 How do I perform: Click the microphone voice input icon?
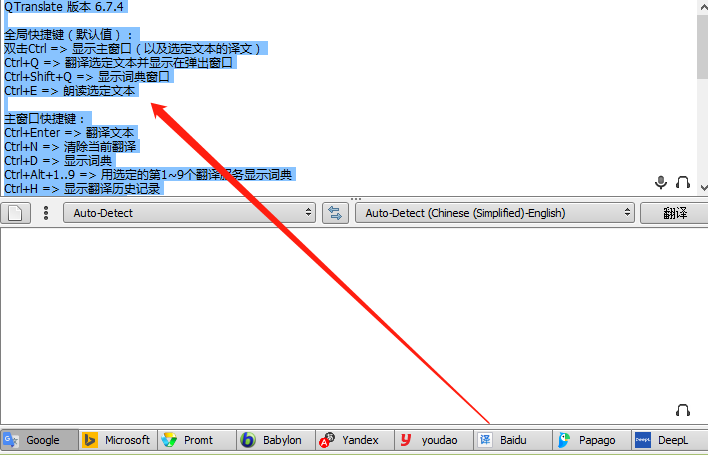pos(661,182)
